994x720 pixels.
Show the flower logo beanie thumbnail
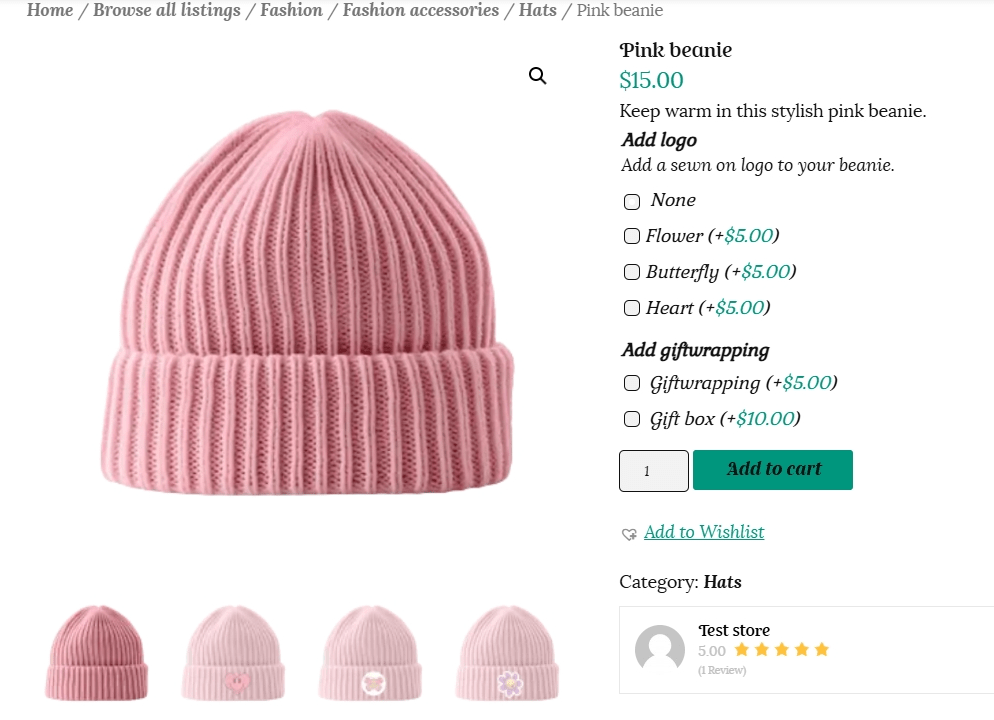(x=507, y=652)
